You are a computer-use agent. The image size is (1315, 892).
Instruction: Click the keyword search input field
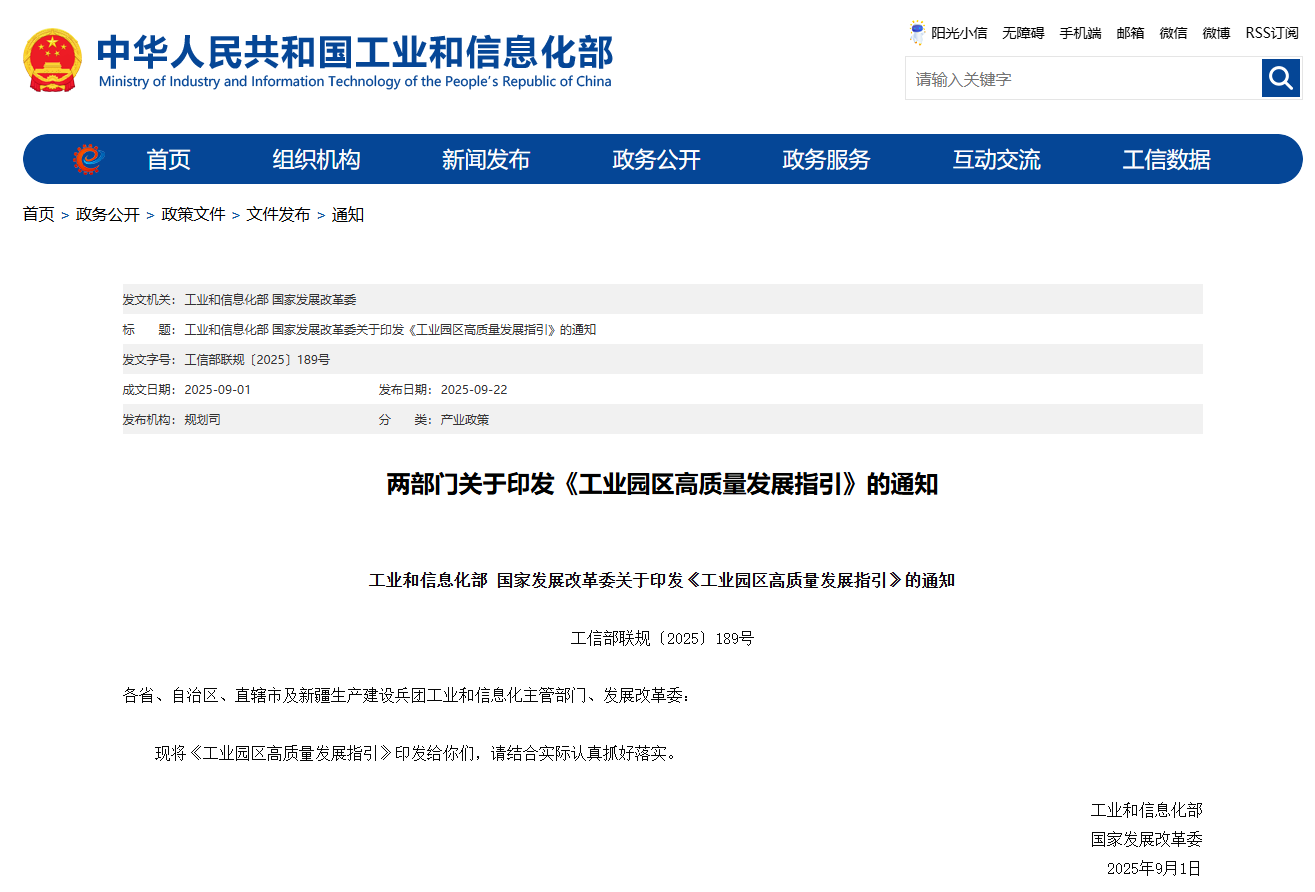pyautogui.click(x=1082, y=79)
